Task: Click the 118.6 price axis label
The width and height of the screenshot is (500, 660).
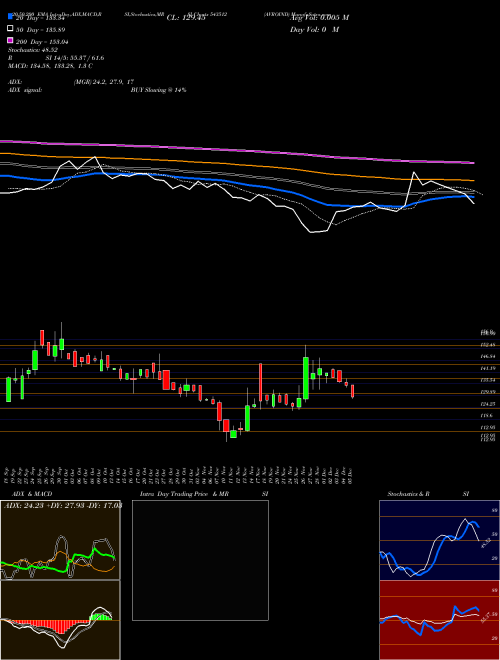Action: pyautogui.click(x=486, y=415)
